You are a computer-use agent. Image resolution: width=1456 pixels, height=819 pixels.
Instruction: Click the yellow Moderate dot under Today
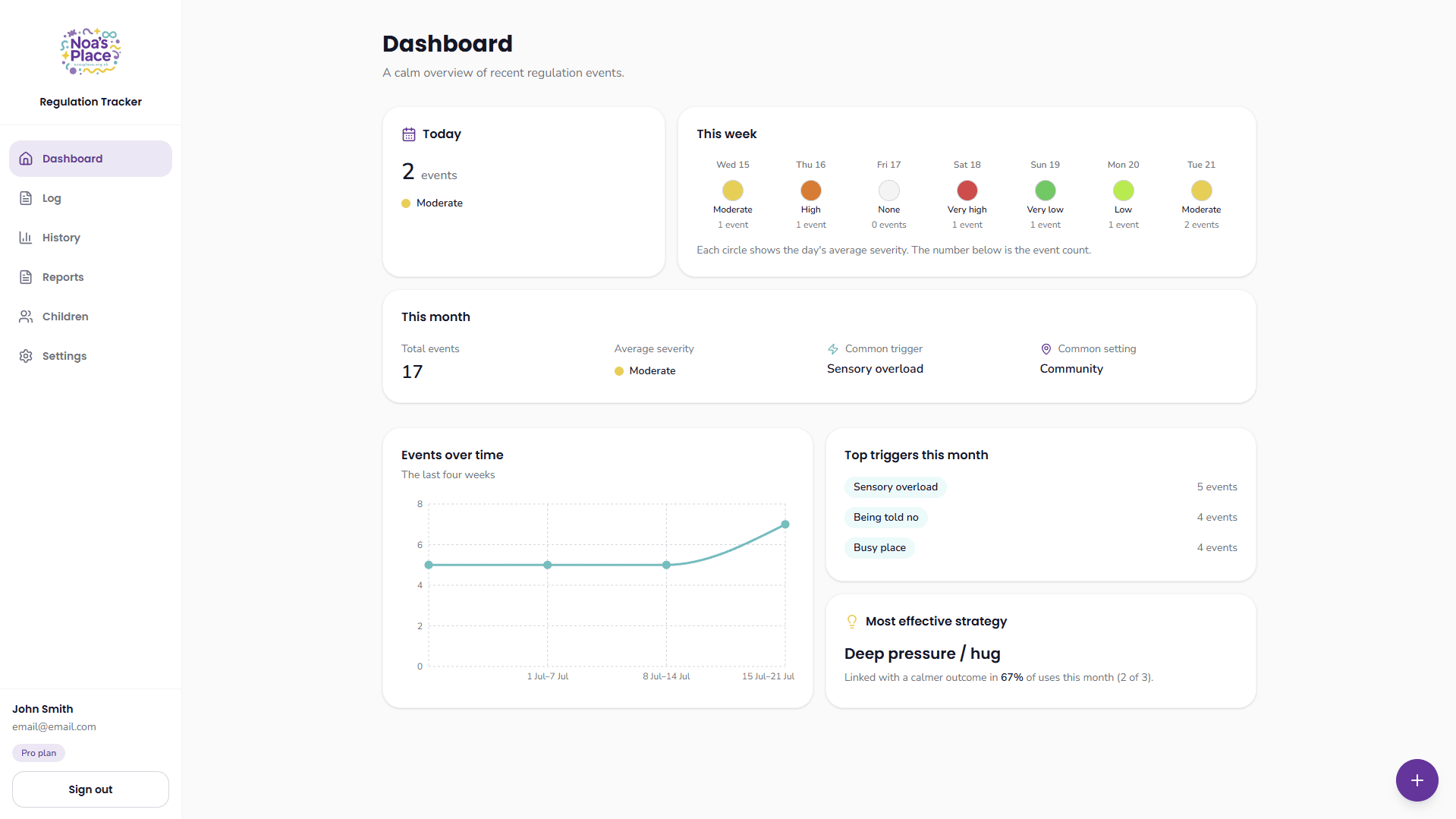pos(406,203)
